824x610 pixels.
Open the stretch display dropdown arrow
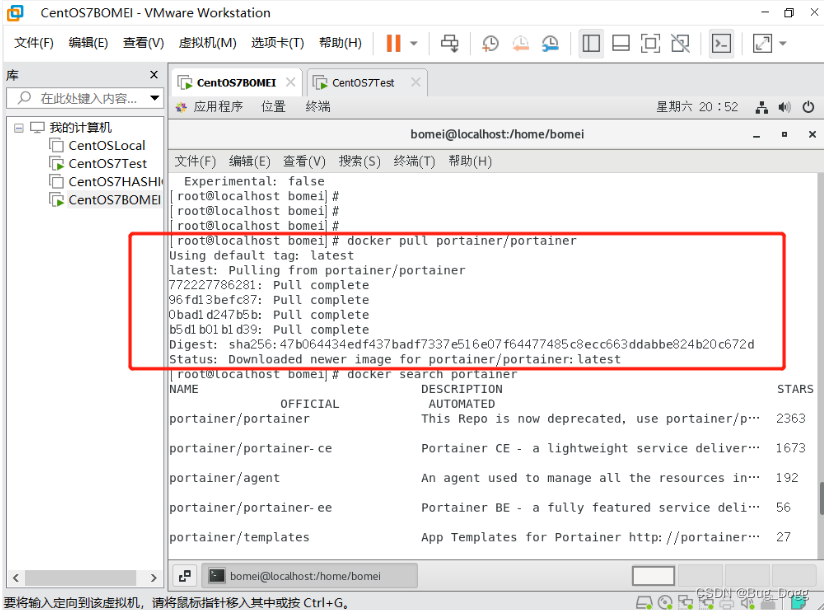pyautogui.click(x=783, y=43)
